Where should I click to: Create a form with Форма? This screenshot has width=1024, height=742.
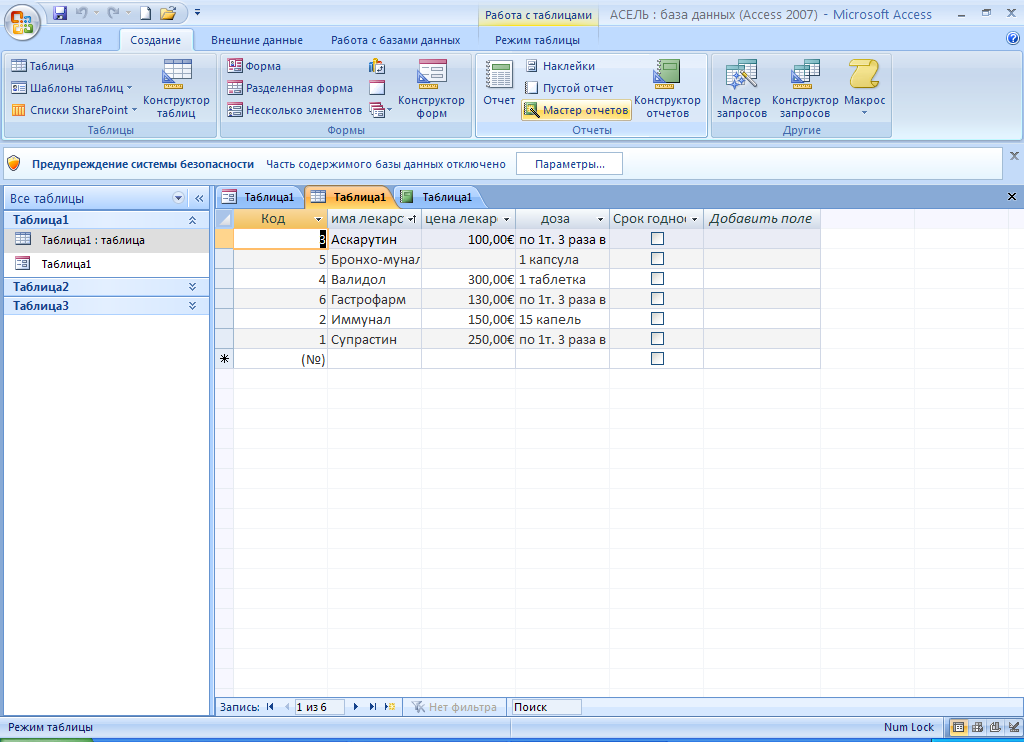click(254, 66)
